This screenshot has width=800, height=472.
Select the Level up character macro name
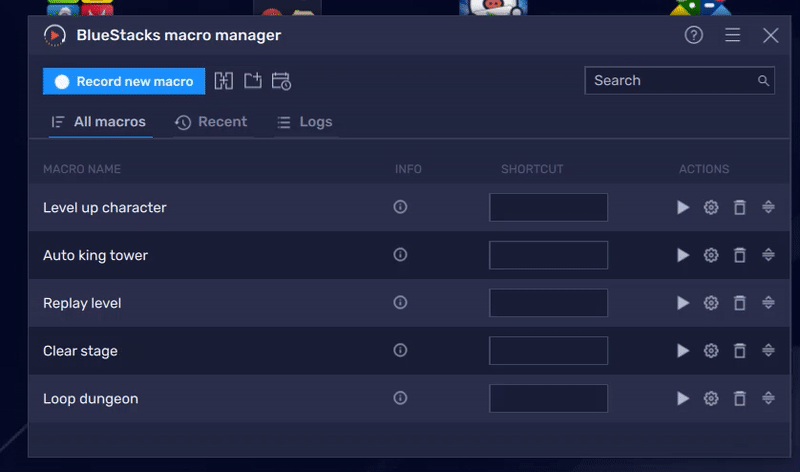[x=105, y=208]
